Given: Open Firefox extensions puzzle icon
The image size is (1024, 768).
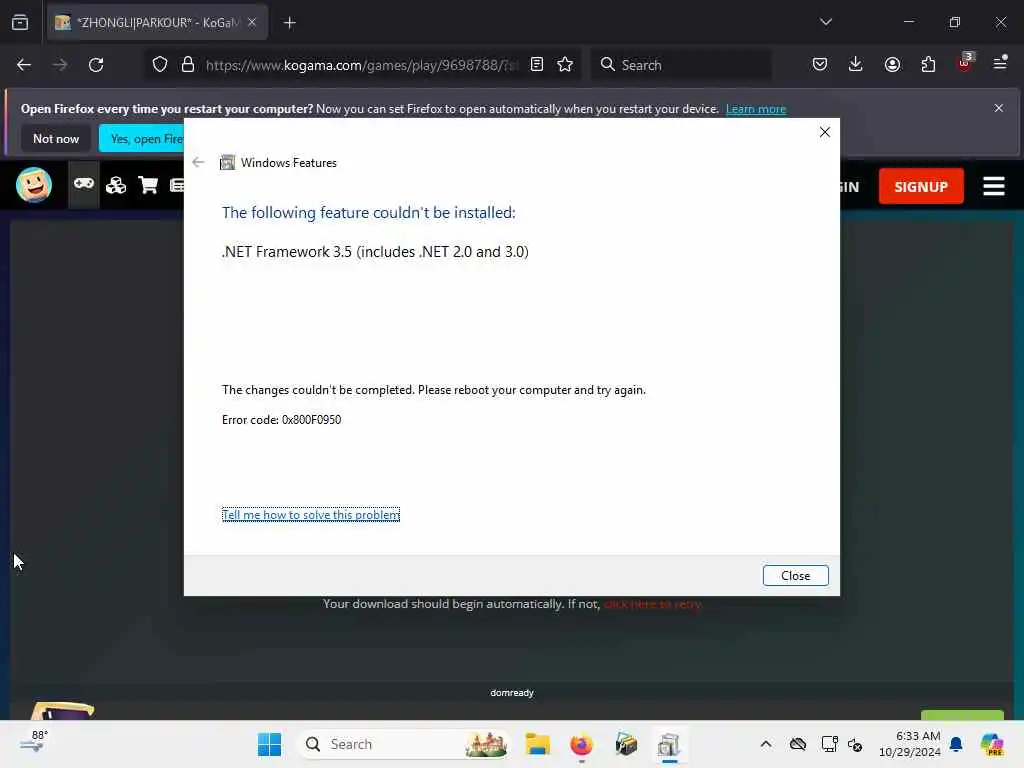Looking at the screenshot, I should tap(928, 64).
